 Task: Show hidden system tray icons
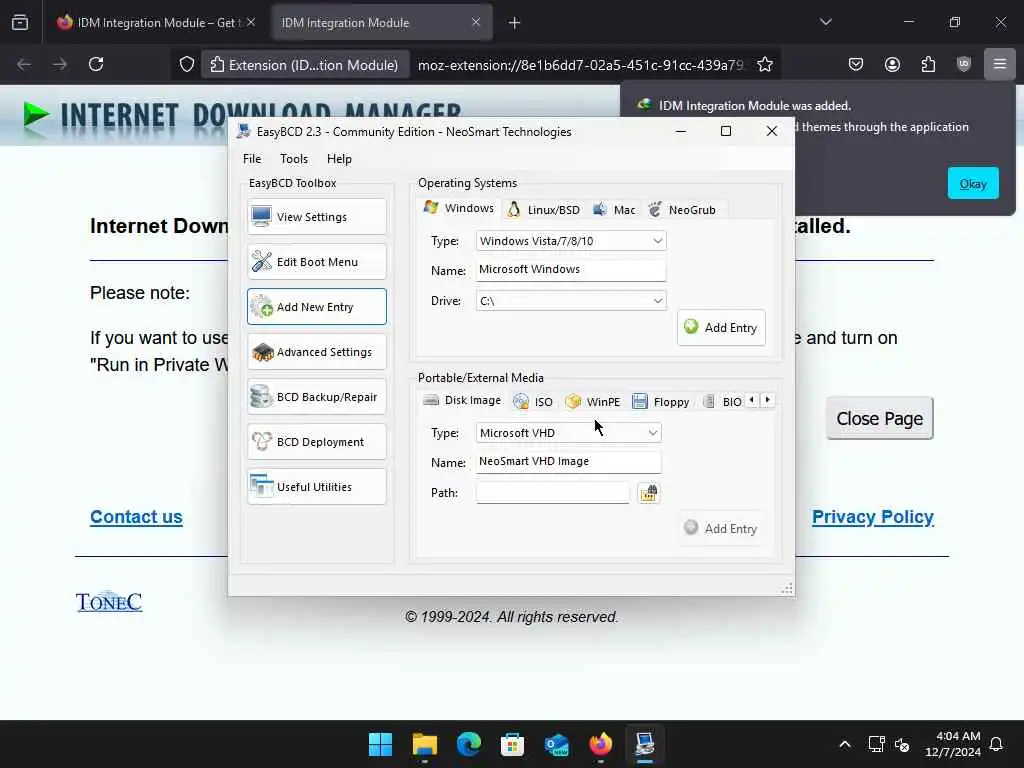[845, 744]
